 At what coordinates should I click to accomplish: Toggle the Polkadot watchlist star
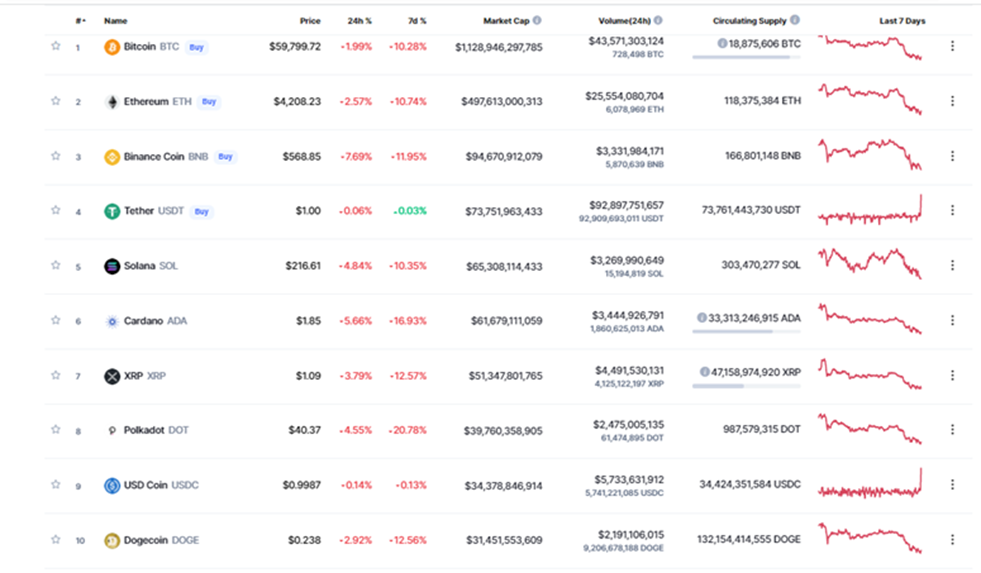point(56,430)
